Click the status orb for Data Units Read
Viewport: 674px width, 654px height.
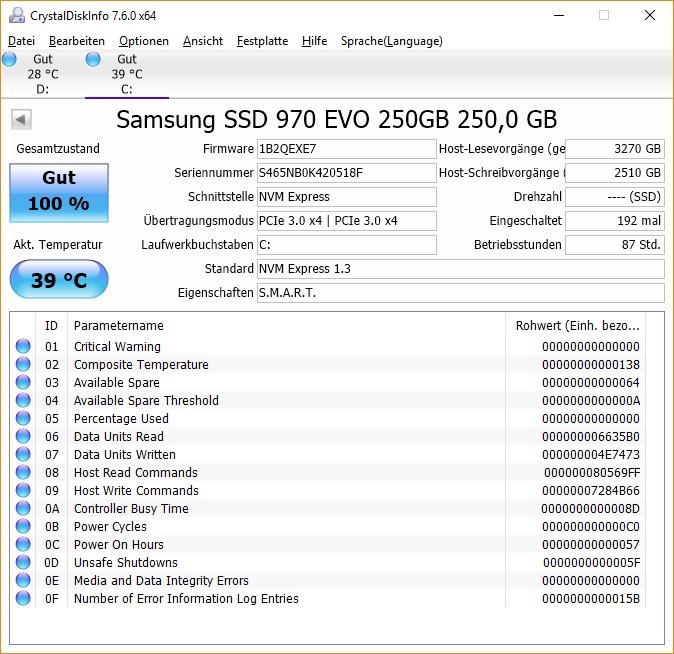click(x=23, y=436)
